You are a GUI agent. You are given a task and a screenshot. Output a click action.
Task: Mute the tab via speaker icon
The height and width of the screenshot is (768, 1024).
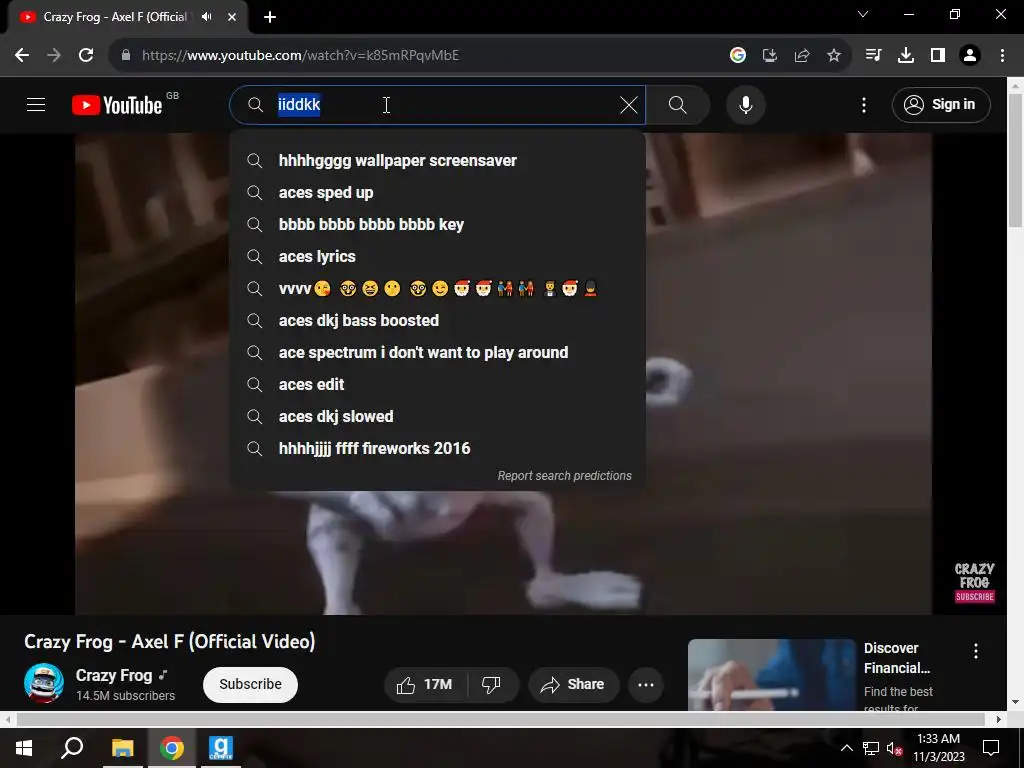click(207, 17)
